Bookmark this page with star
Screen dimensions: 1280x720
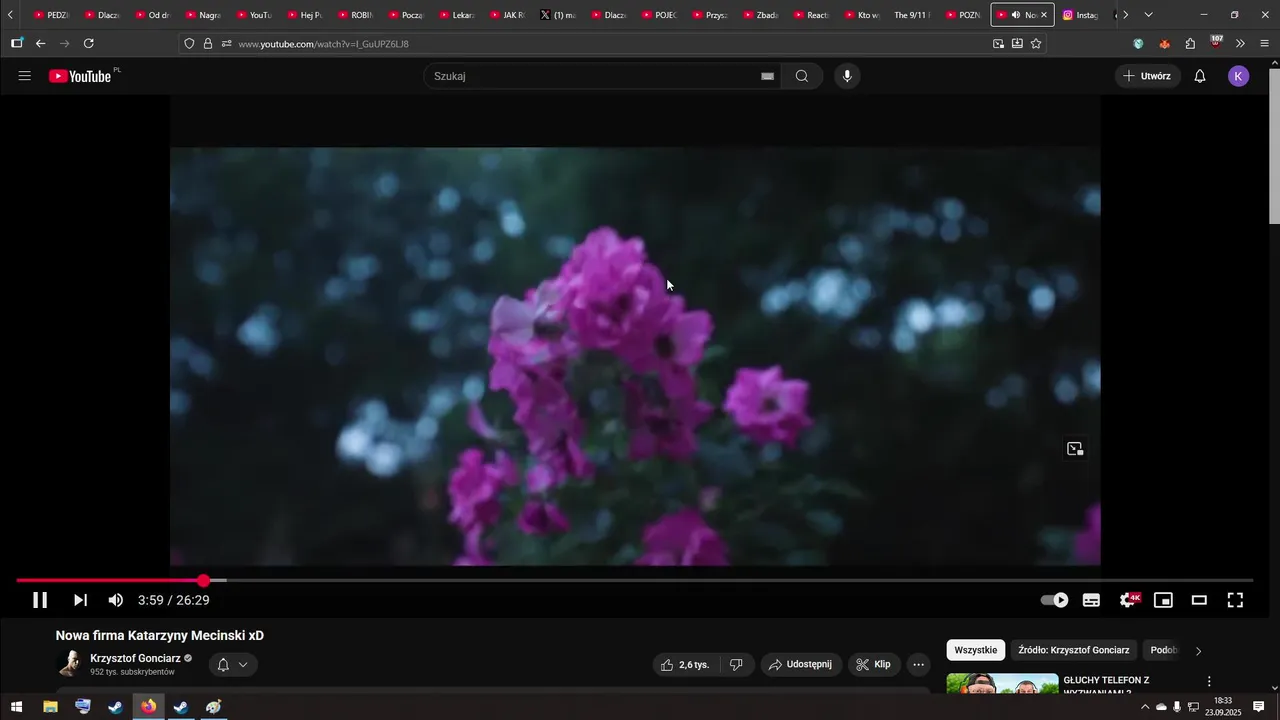pos(1036,43)
